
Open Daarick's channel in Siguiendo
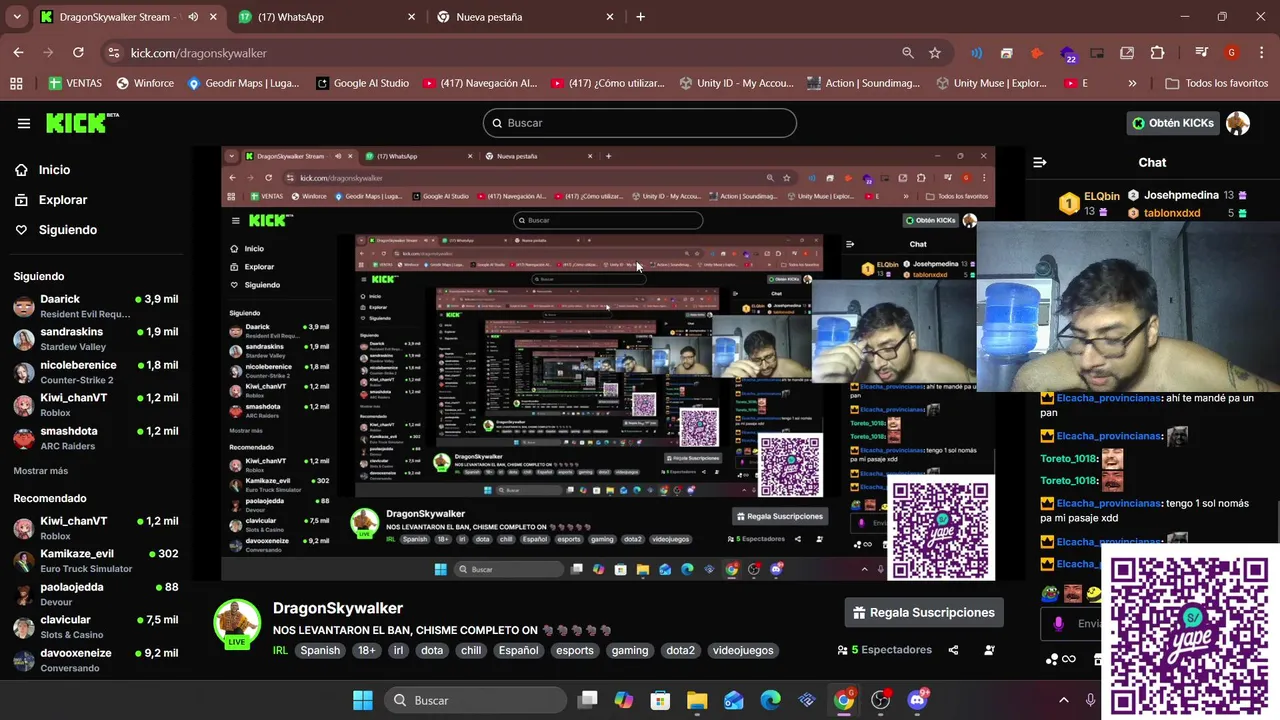click(95, 306)
